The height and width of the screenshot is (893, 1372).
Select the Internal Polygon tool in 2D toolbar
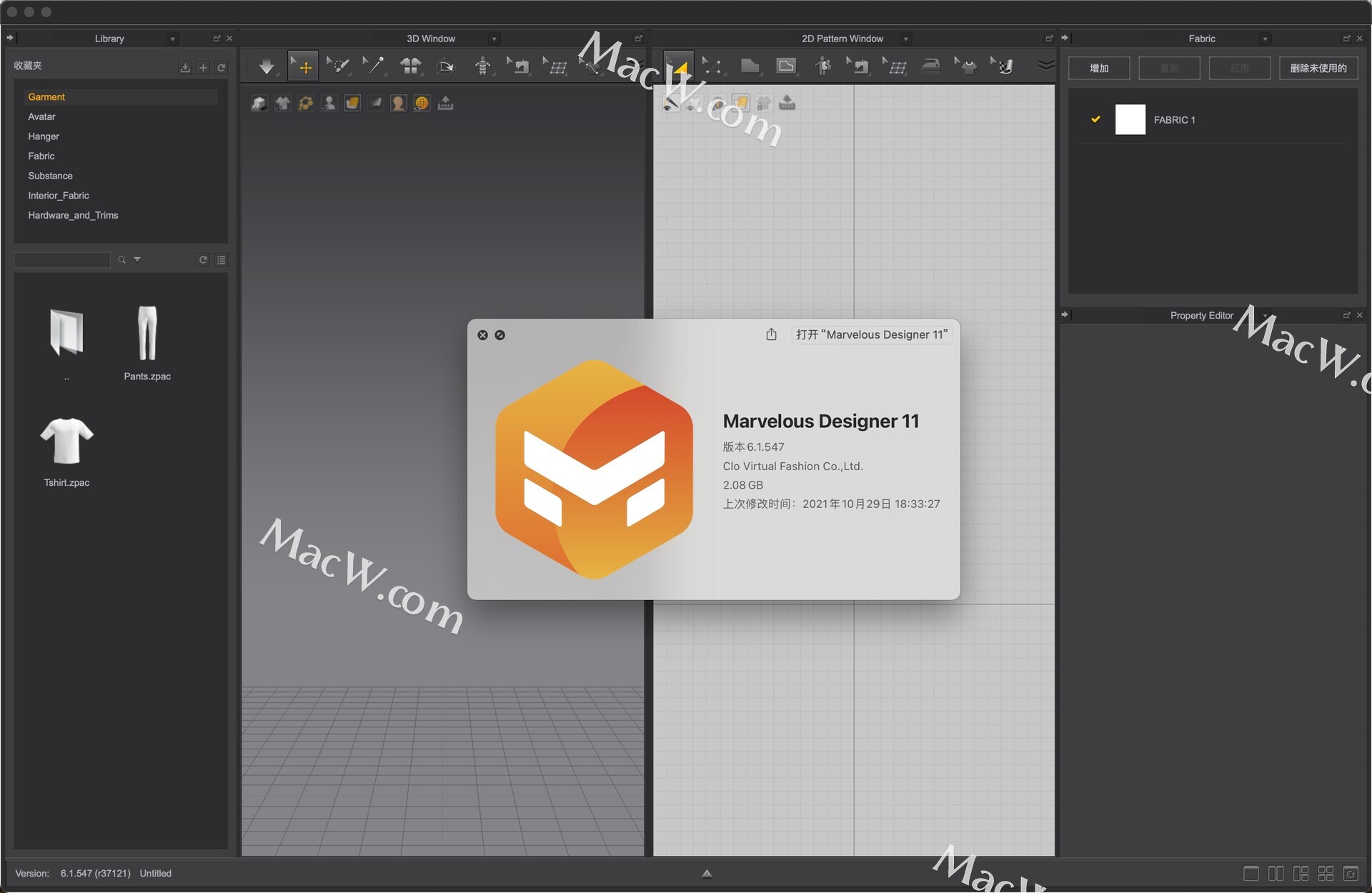tap(786, 66)
